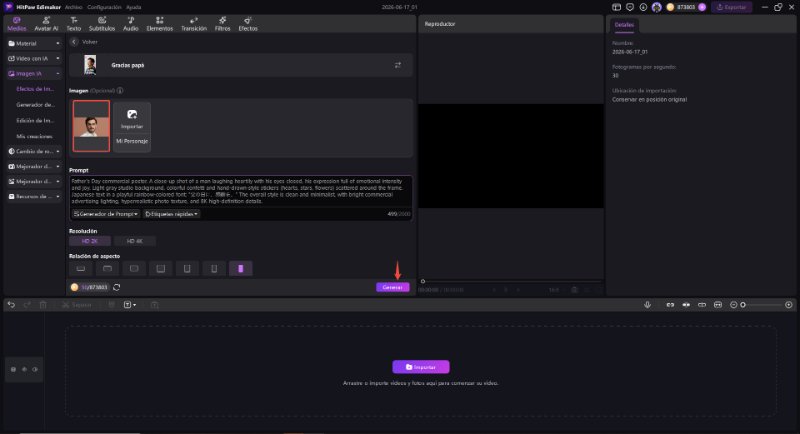Select Edición de Im... in the sidebar
The width and height of the screenshot is (800, 434).
[35, 120]
